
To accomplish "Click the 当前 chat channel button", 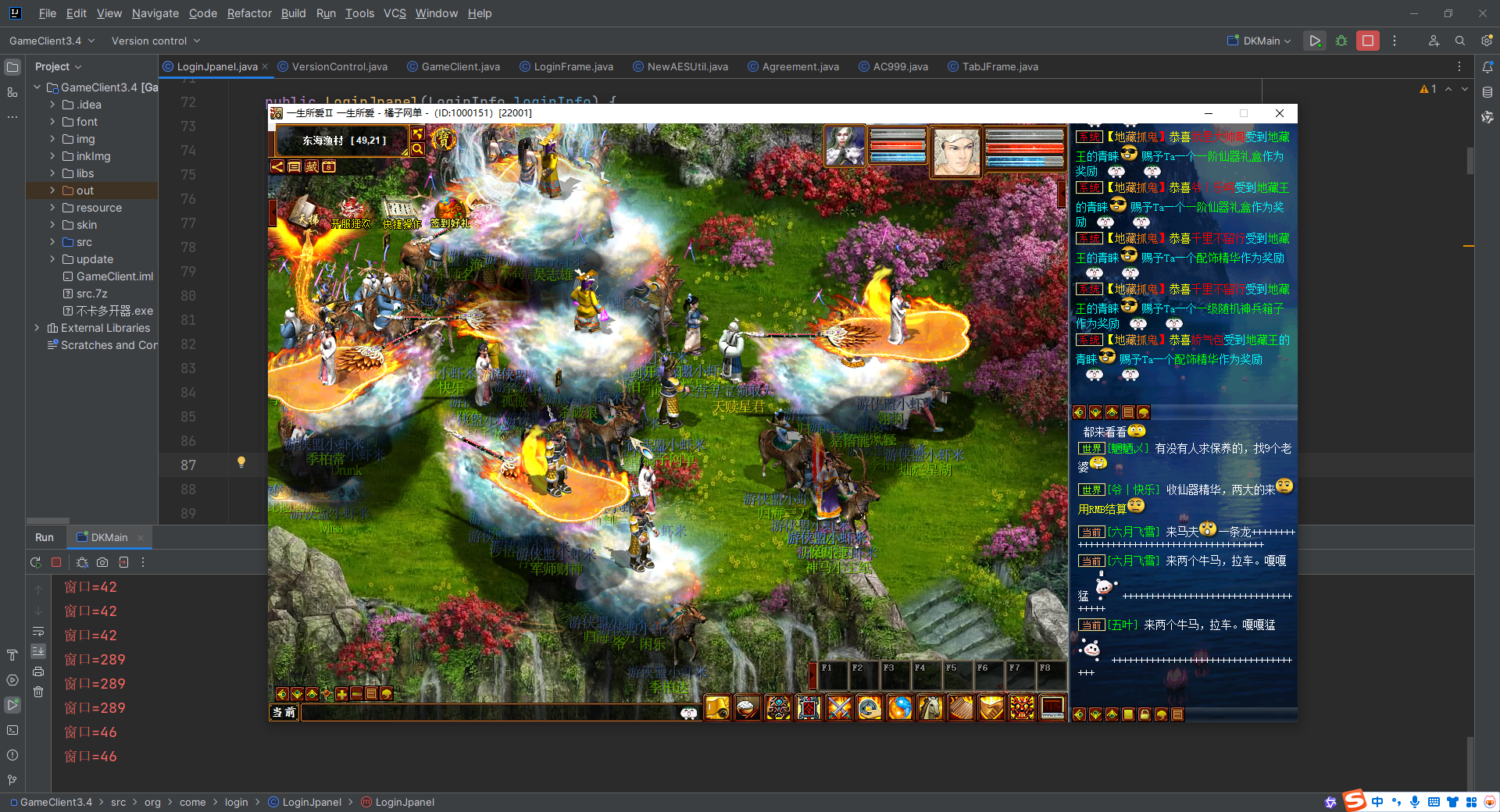I will pos(284,712).
